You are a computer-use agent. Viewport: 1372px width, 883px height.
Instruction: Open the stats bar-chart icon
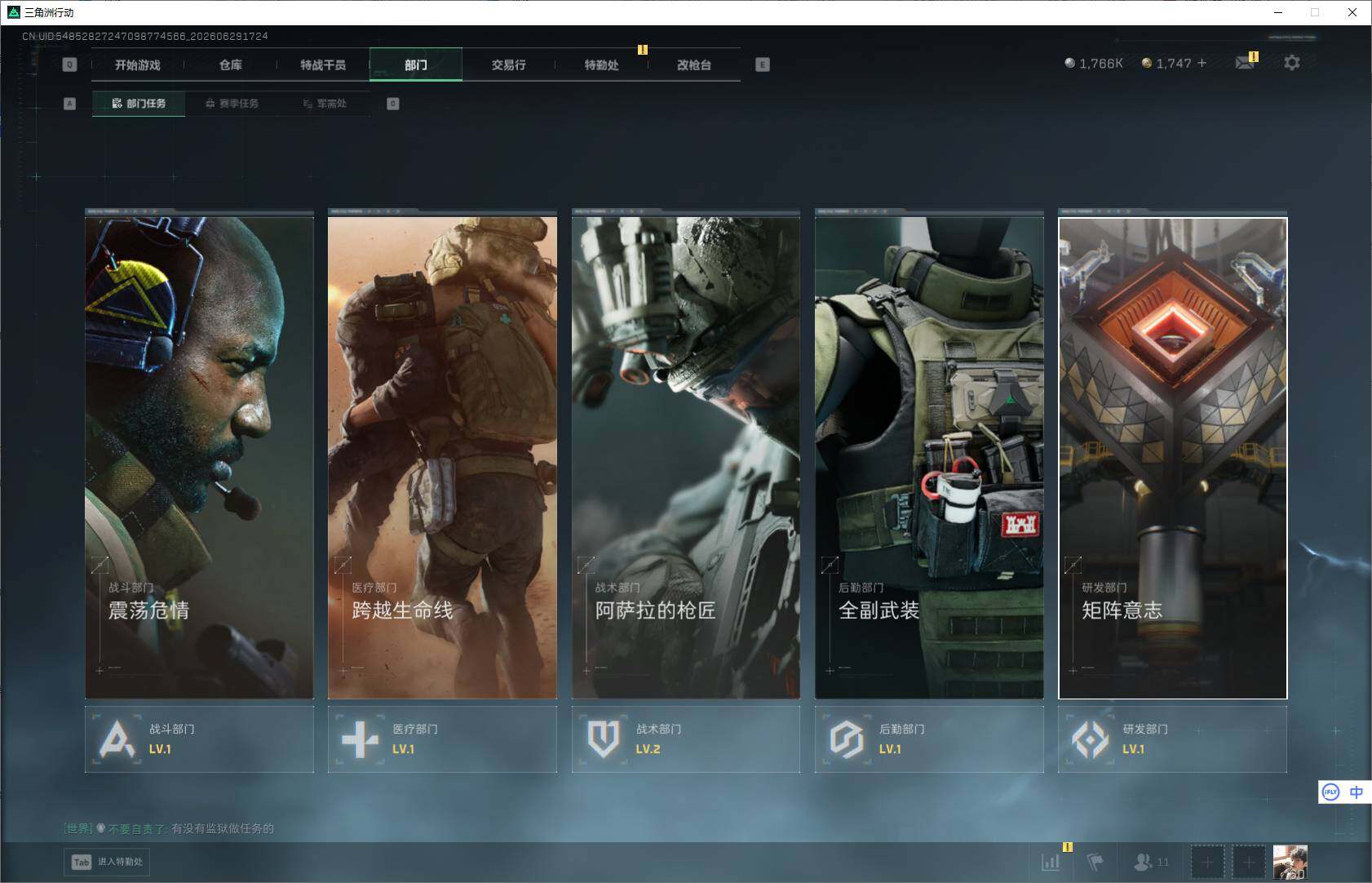[1051, 861]
